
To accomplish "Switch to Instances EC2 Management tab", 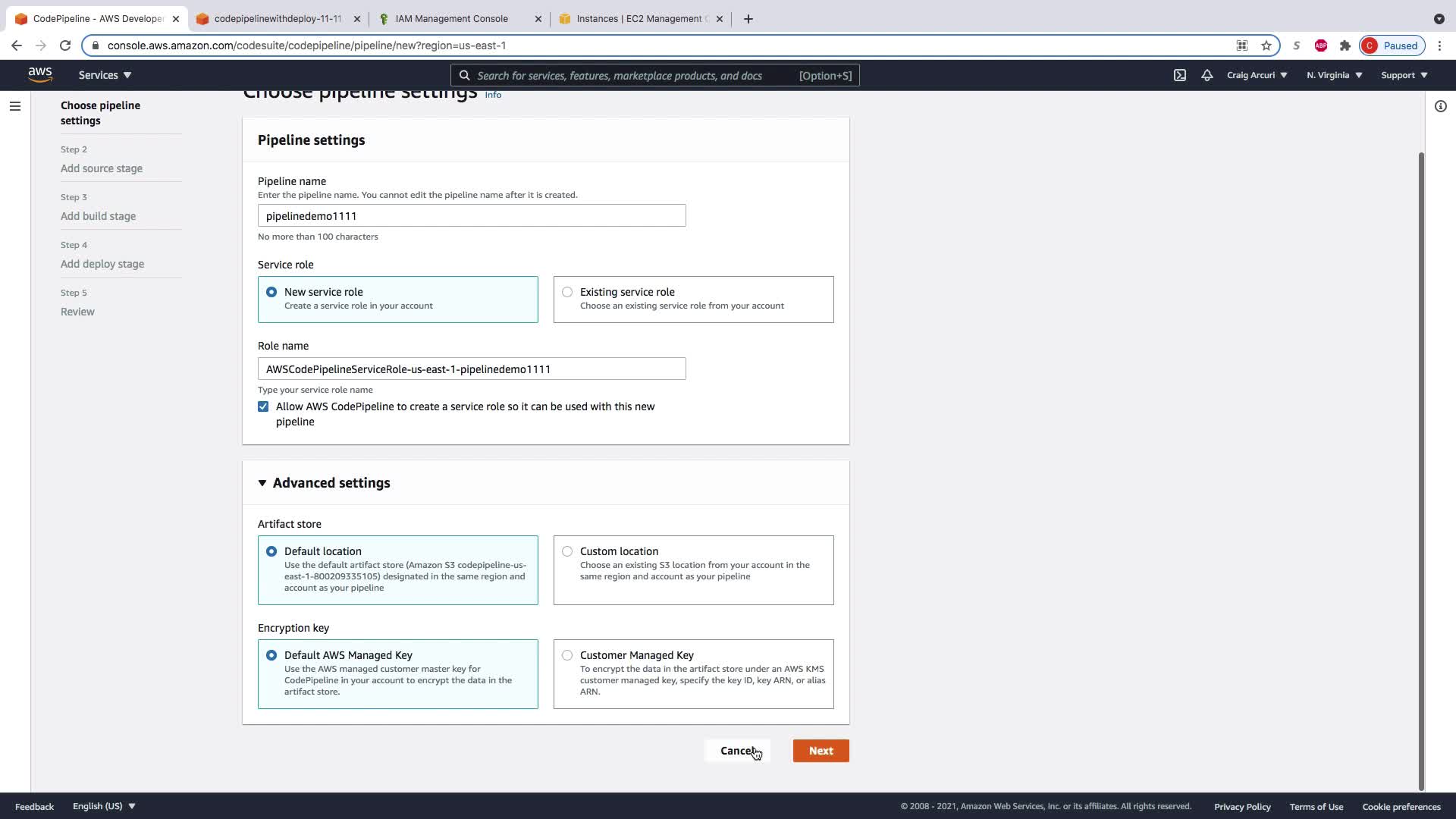I will tap(641, 18).
